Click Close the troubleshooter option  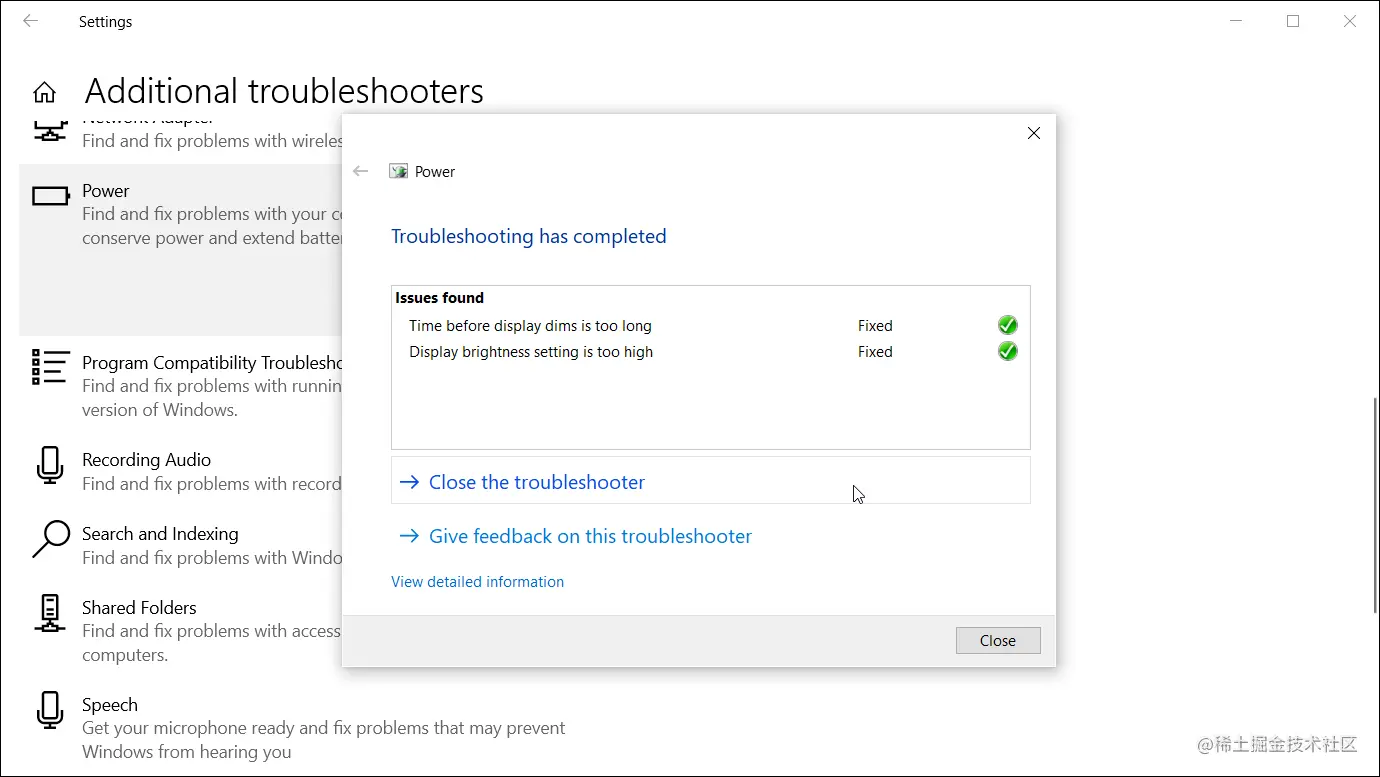click(710, 482)
